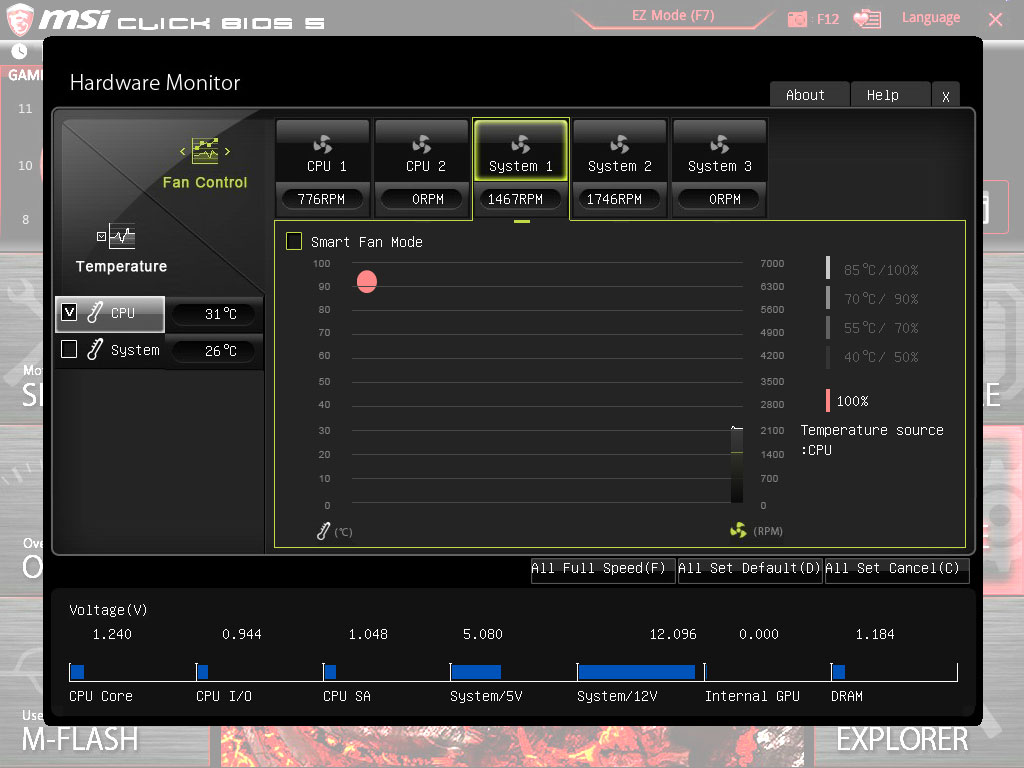Select the System 2 fan tab
This screenshot has height=768, width=1024.
620,151
